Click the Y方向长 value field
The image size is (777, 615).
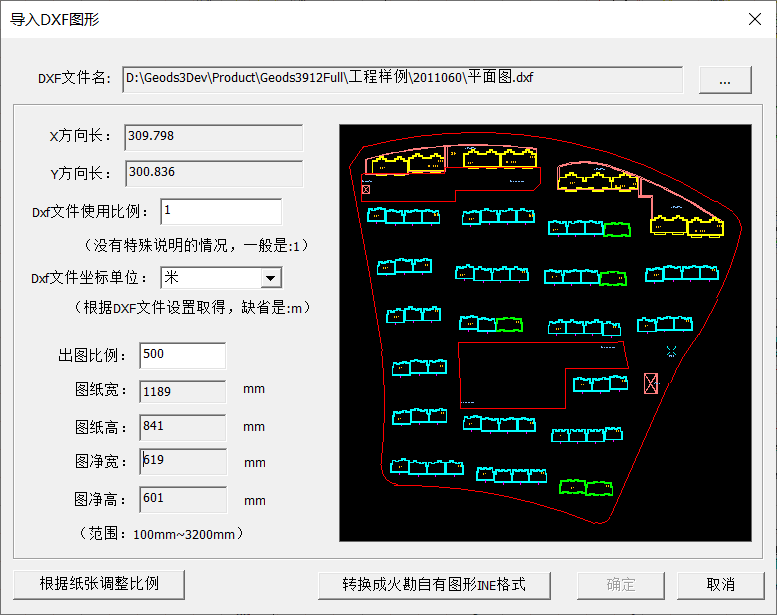point(213,173)
